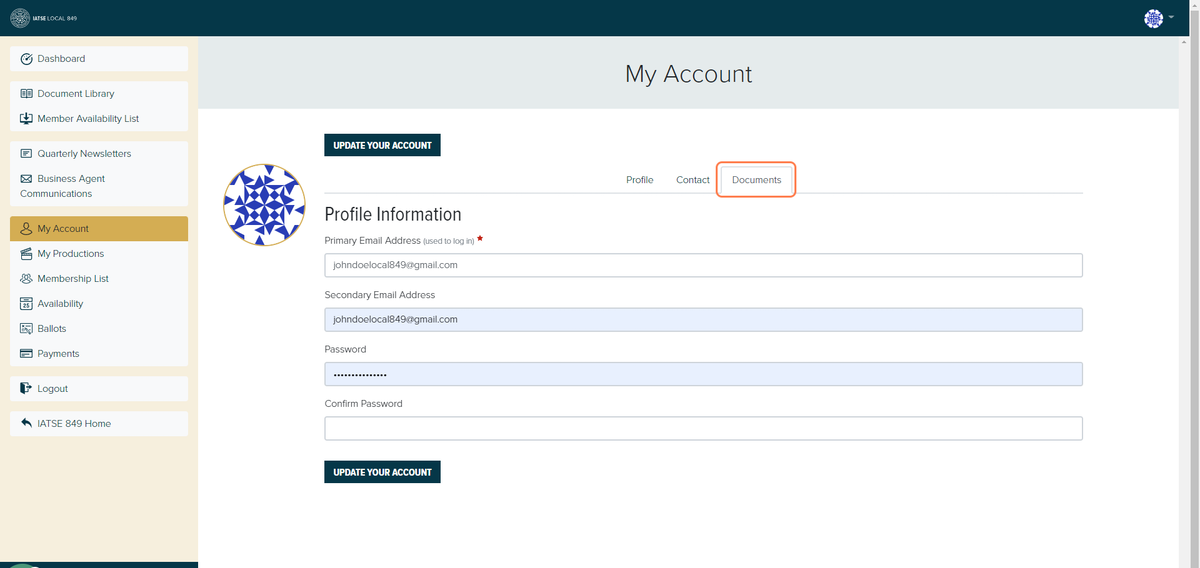1200x568 pixels.
Task: Click the bottom Update Your Account button
Action: [382, 472]
